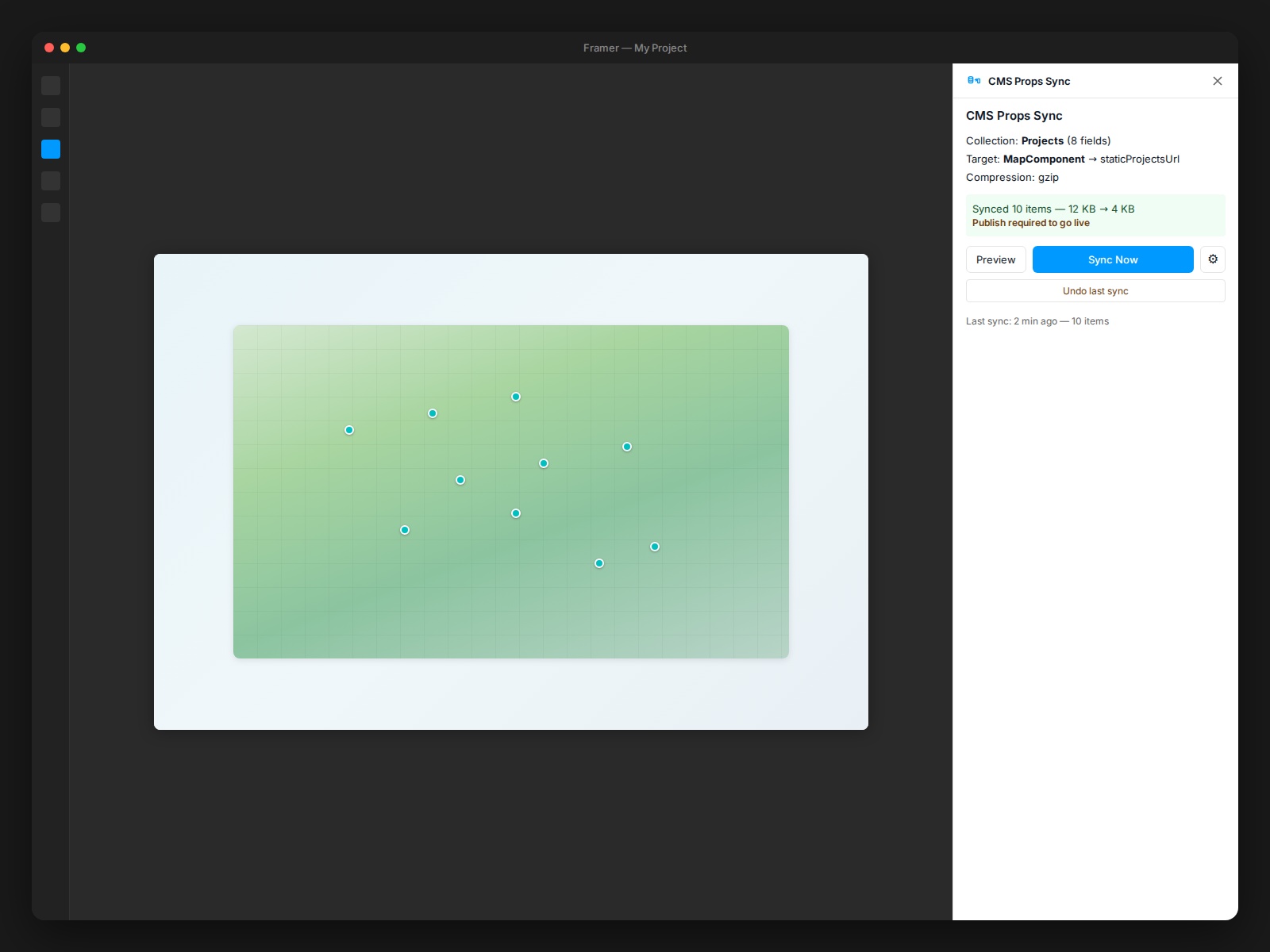Select the second icon in the left sidebar
This screenshot has width=1270, height=952.
51,117
